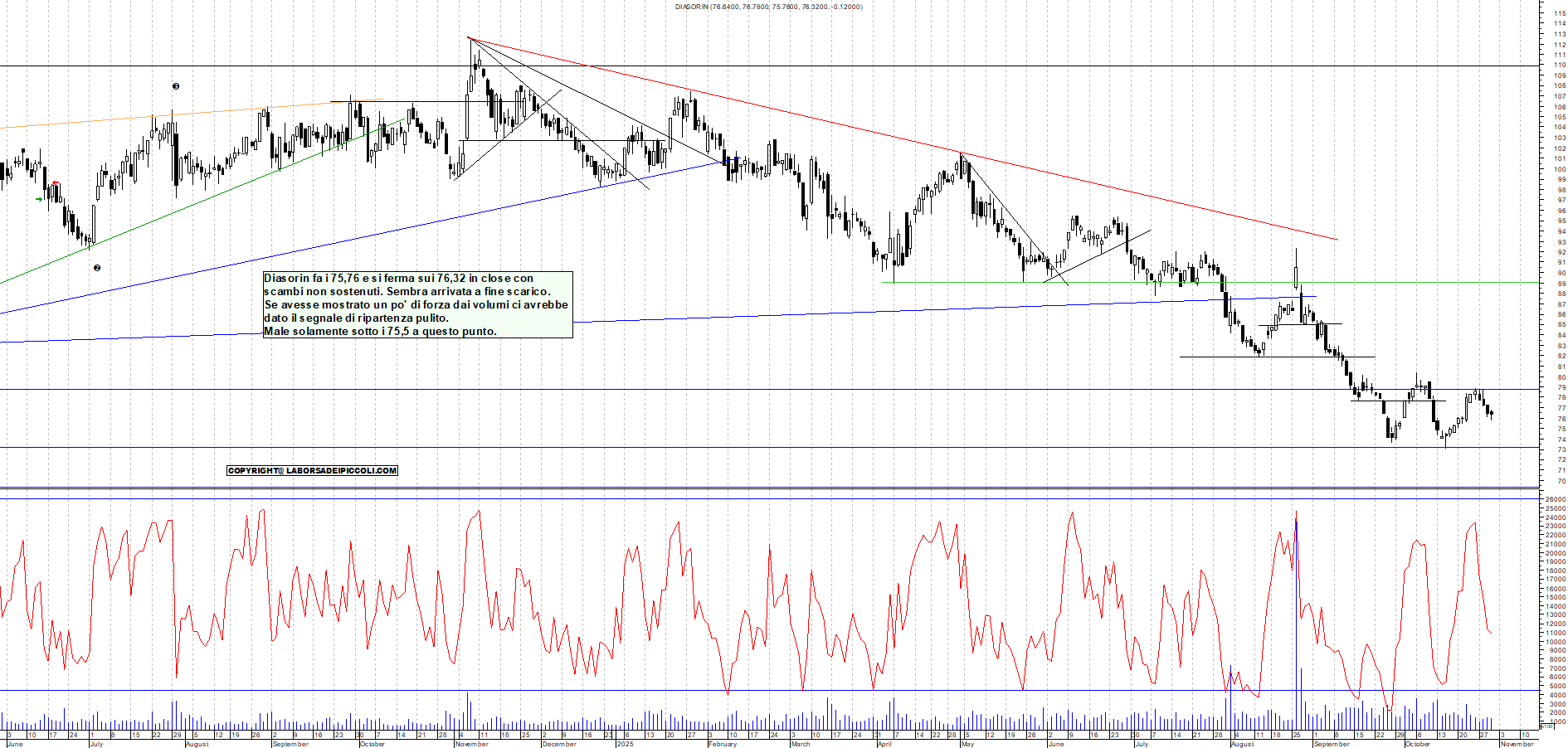Click the June label at far left
Viewport: 1568px width, 748px height.
point(14,744)
